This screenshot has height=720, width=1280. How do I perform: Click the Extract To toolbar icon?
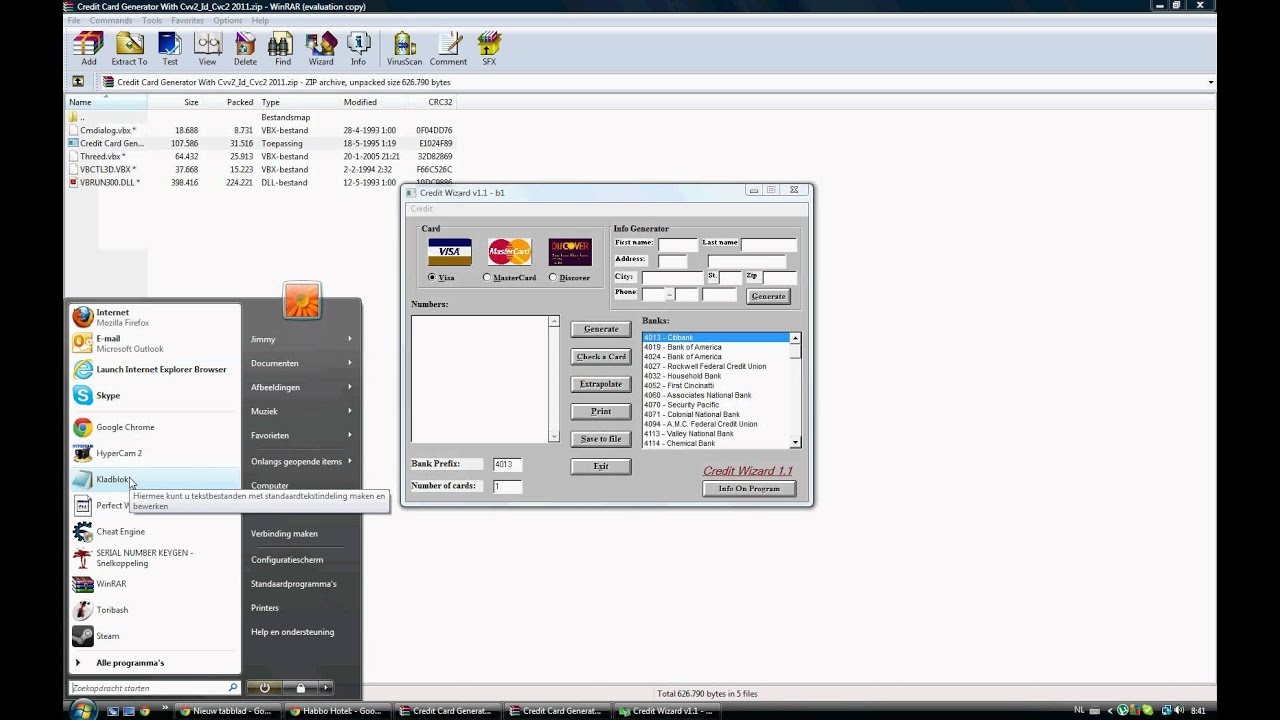[x=129, y=48]
